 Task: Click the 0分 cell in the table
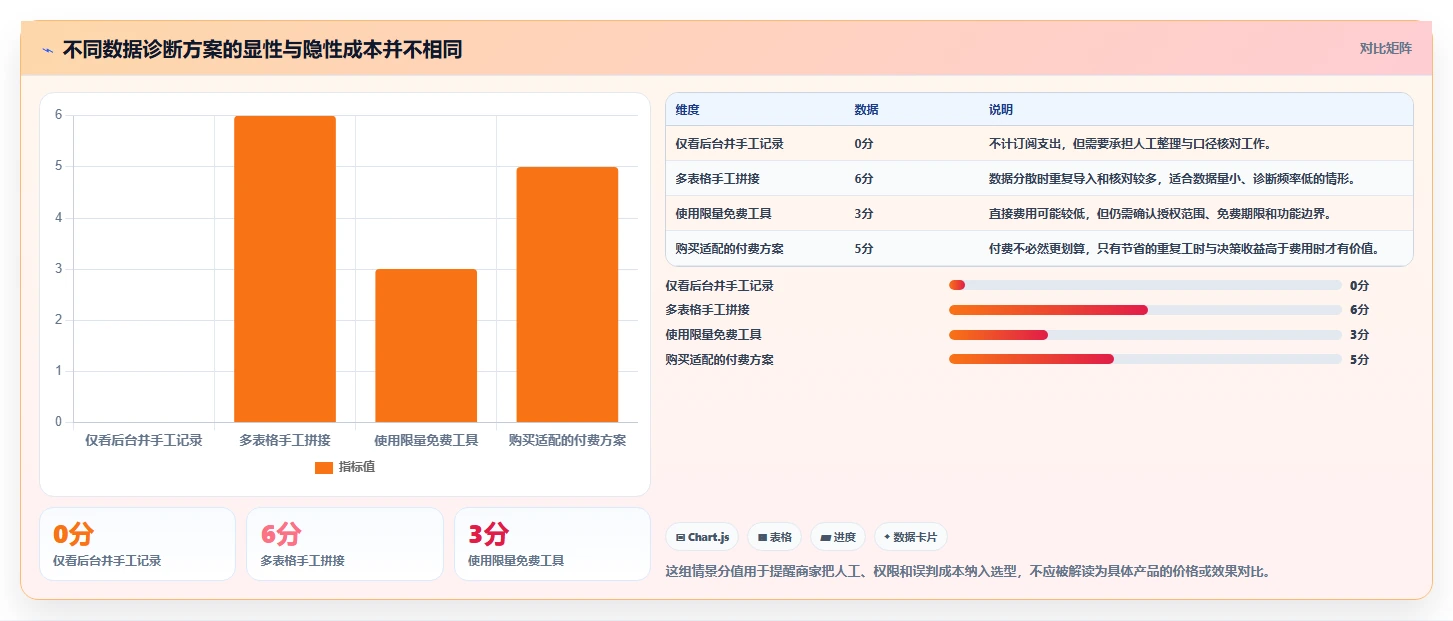click(864, 144)
